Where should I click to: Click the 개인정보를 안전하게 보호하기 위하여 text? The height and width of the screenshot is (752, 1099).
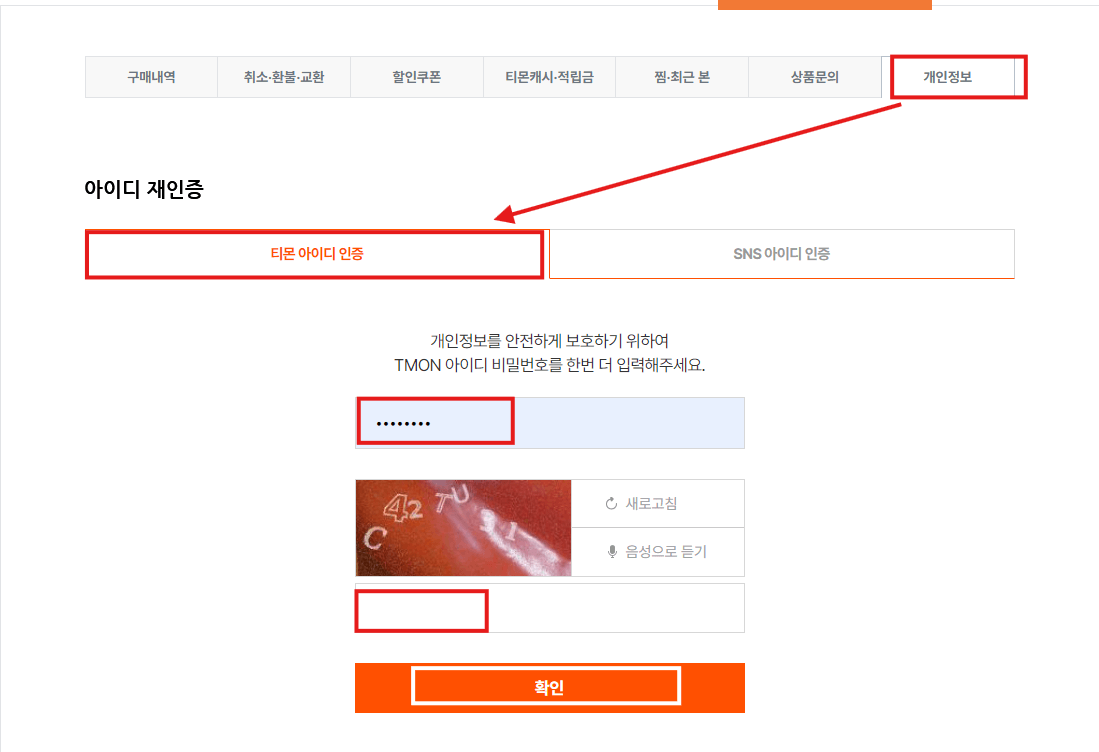coord(550,341)
